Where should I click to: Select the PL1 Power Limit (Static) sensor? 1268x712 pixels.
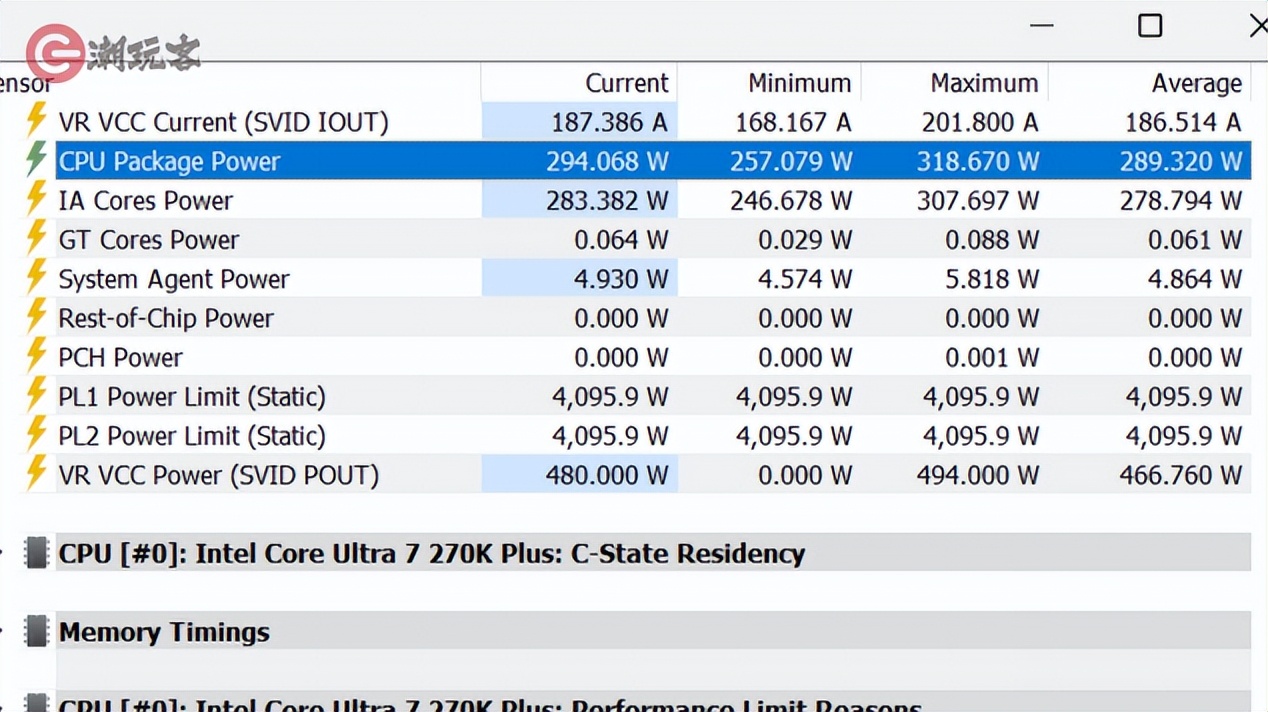(x=191, y=396)
